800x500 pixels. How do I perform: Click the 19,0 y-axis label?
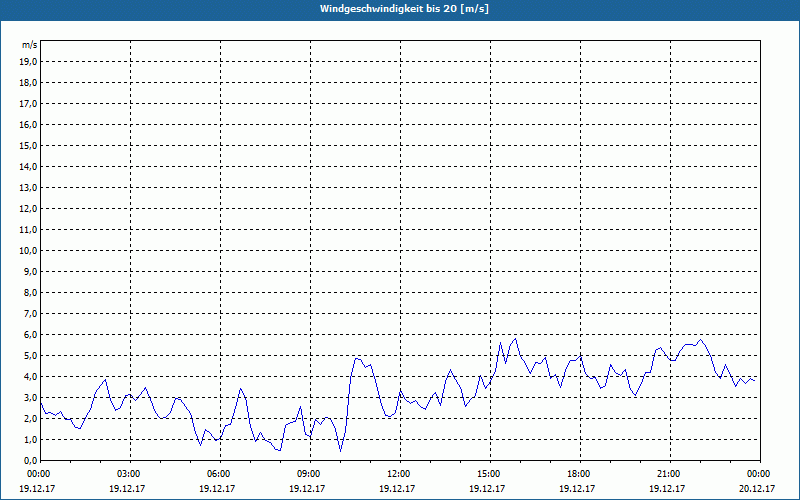click(29, 62)
